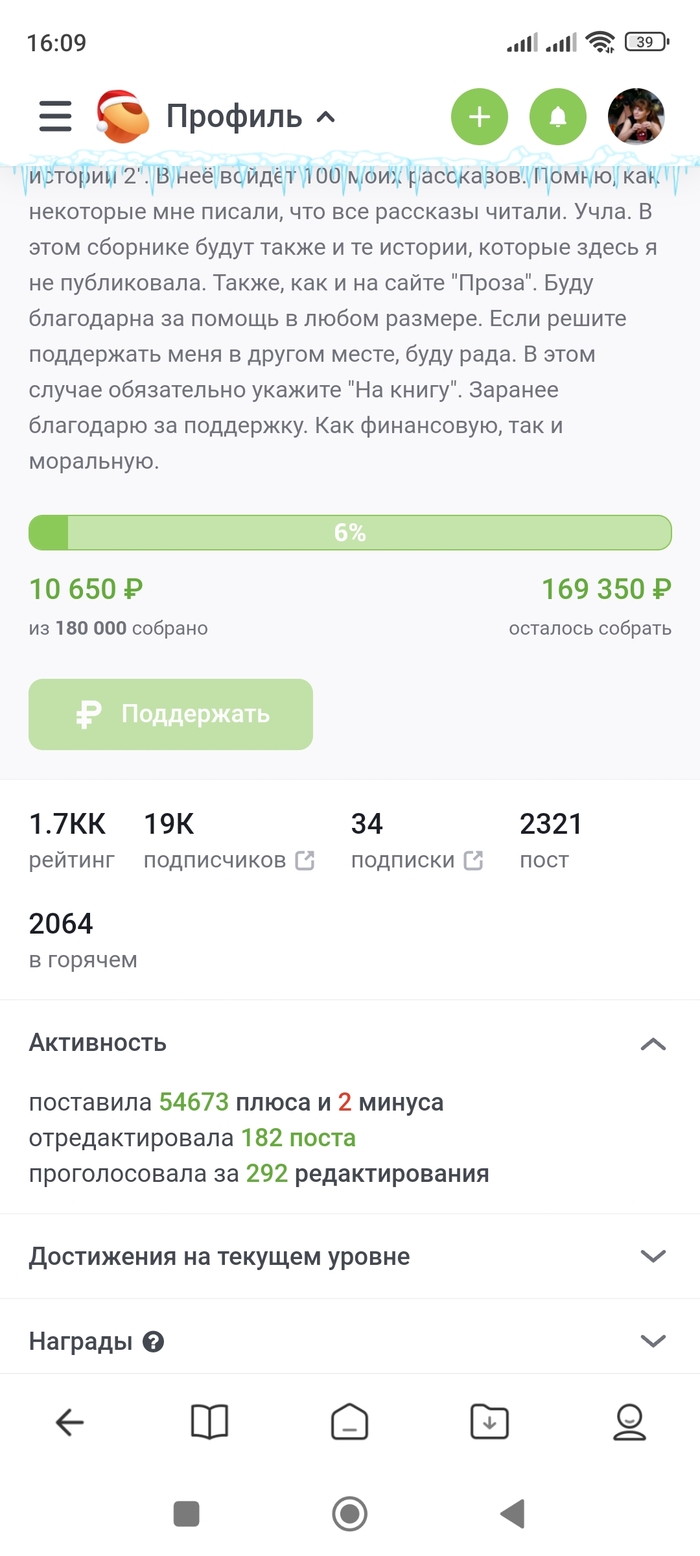
Task: Collapse the Активность section
Action: point(652,1044)
